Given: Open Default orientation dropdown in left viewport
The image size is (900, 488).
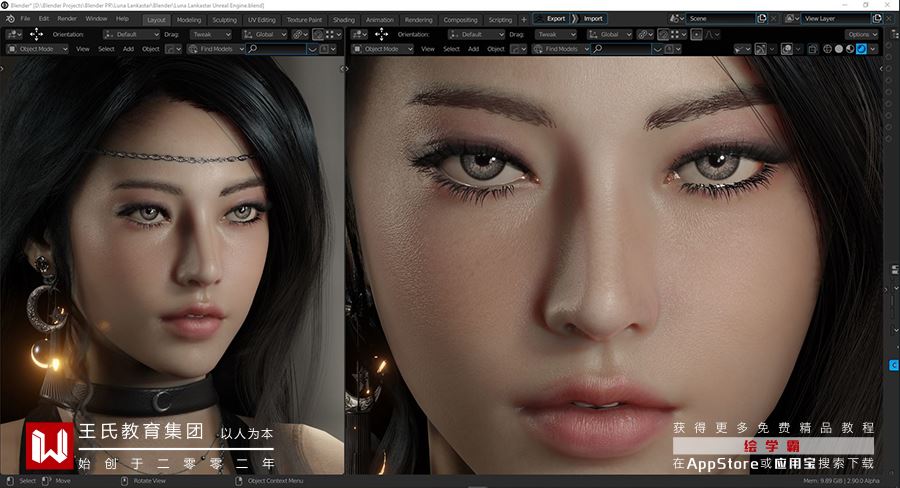Looking at the screenshot, I should pos(131,34).
